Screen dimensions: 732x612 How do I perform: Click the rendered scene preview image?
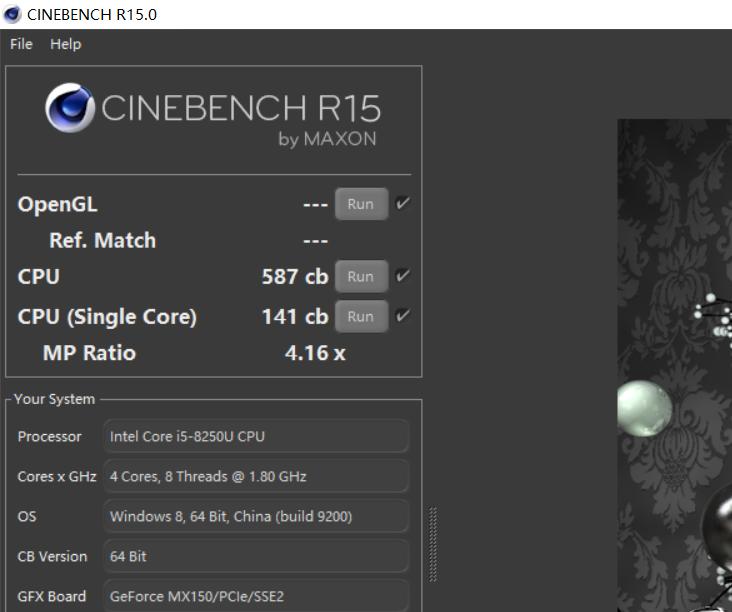click(675, 365)
